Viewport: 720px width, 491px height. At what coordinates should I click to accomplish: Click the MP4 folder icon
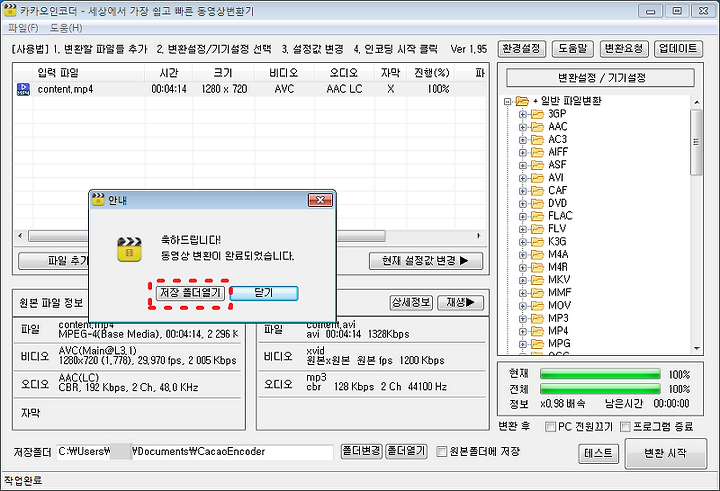537,331
